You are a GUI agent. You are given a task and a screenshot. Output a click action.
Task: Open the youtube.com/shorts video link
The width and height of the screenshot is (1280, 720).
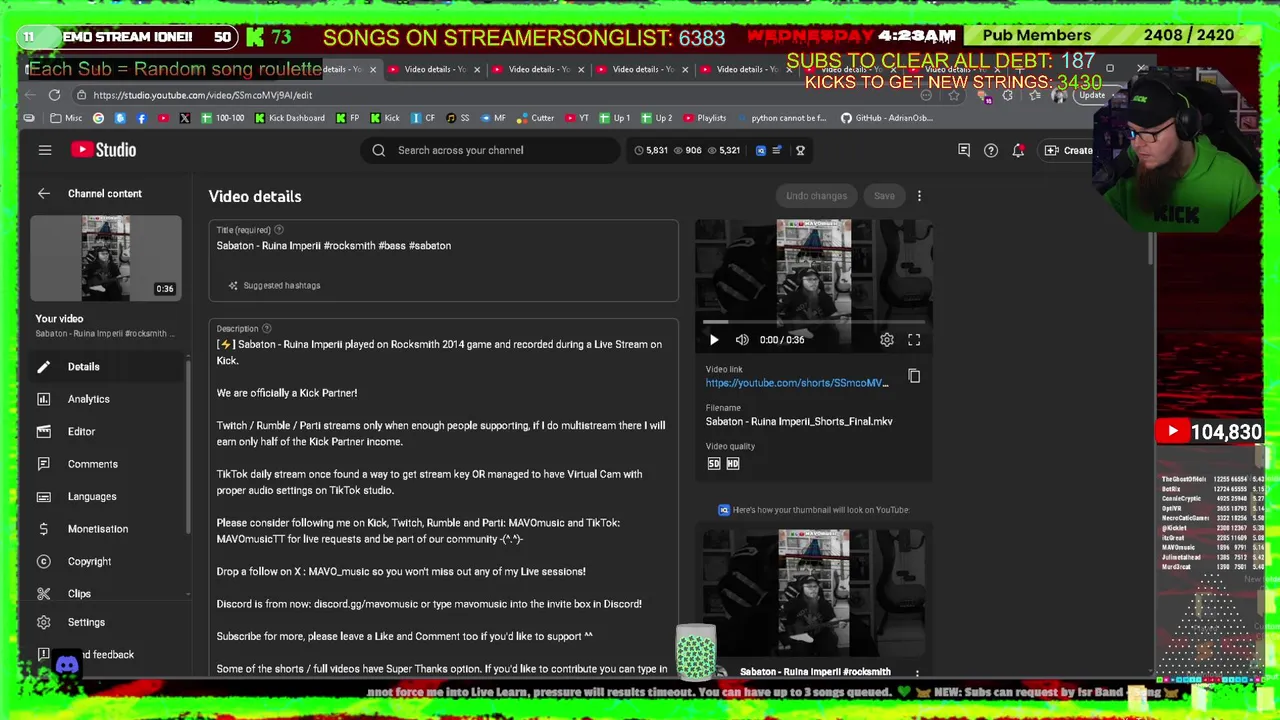click(x=797, y=383)
